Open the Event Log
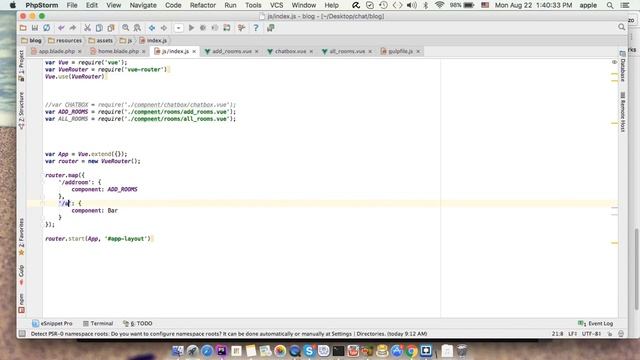The image size is (640, 360). click(596, 323)
